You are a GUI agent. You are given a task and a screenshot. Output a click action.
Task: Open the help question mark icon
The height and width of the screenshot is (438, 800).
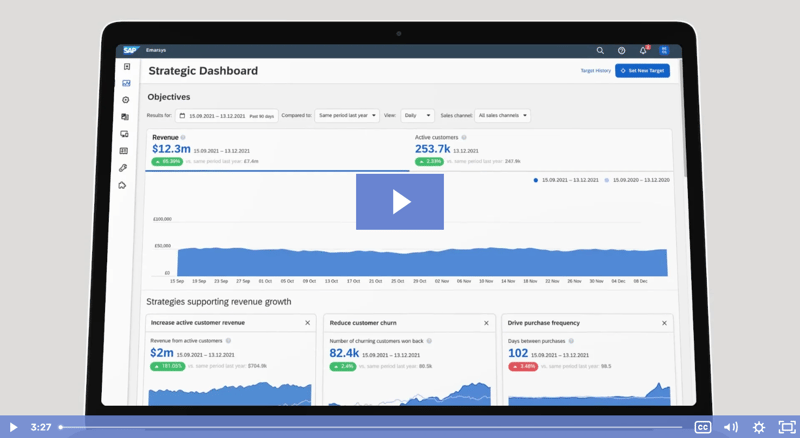(621, 50)
